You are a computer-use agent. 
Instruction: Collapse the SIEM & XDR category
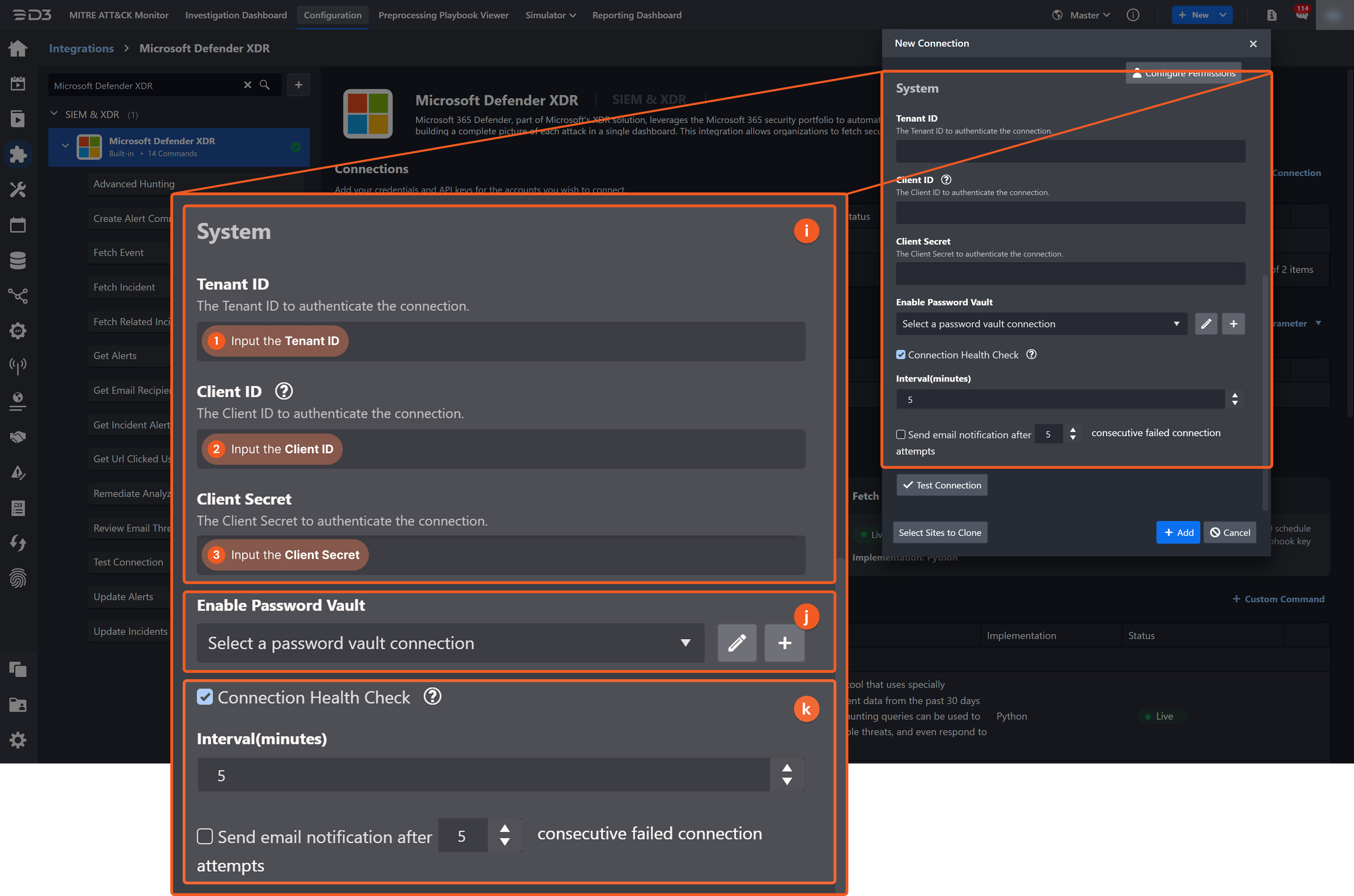pyautogui.click(x=54, y=114)
